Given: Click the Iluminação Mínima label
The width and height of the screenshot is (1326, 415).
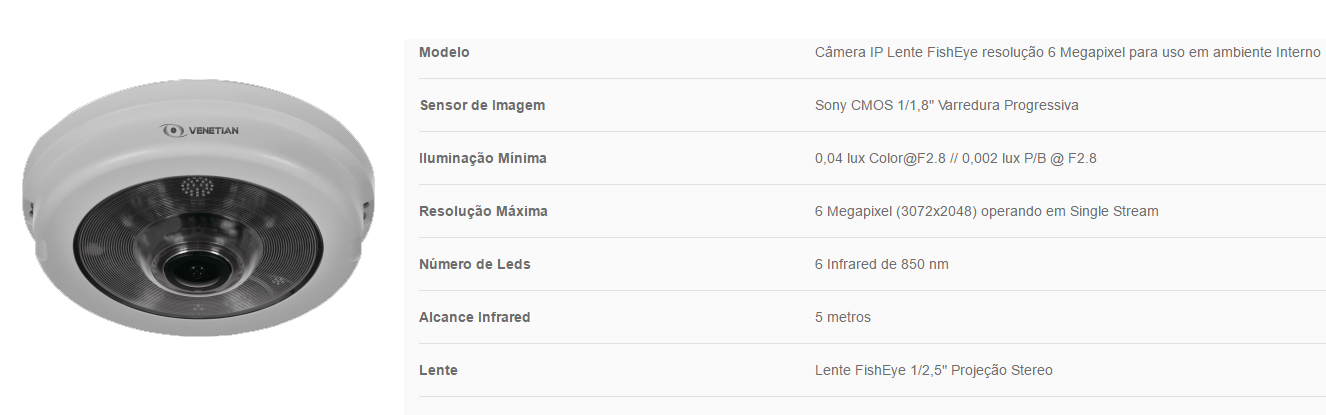Looking at the screenshot, I should (x=483, y=158).
